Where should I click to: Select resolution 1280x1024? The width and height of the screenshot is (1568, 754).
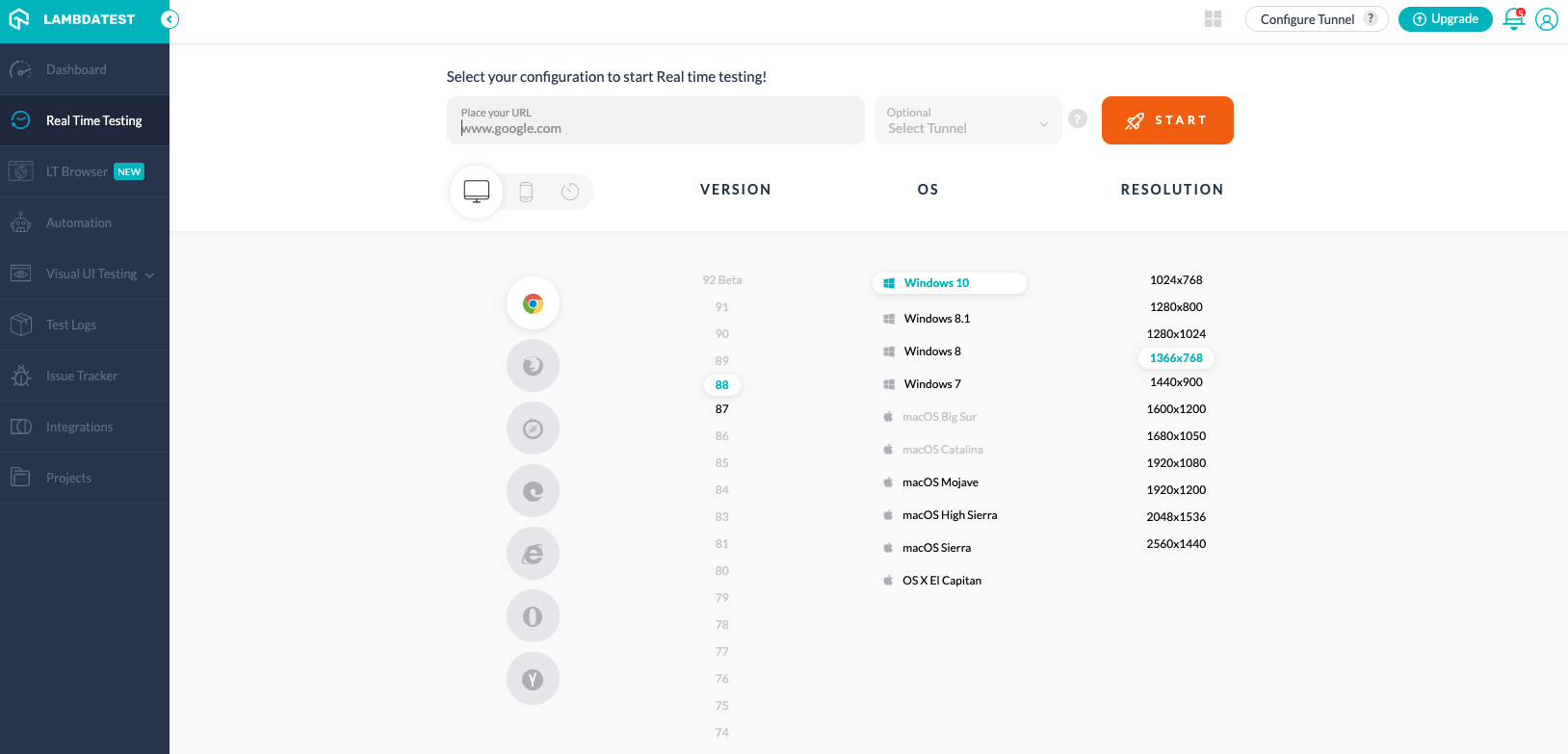pyautogui.click(x=1176, y=334)
